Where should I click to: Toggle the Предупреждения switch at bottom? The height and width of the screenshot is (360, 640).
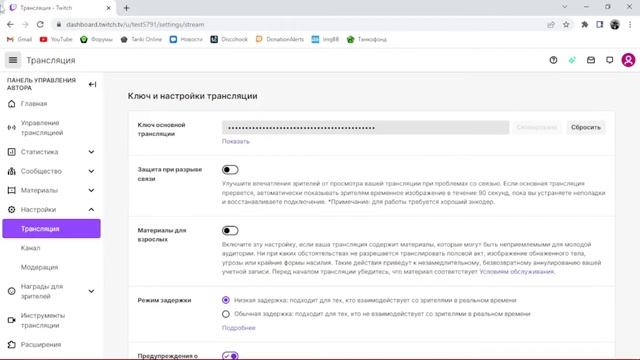point(230,356)
